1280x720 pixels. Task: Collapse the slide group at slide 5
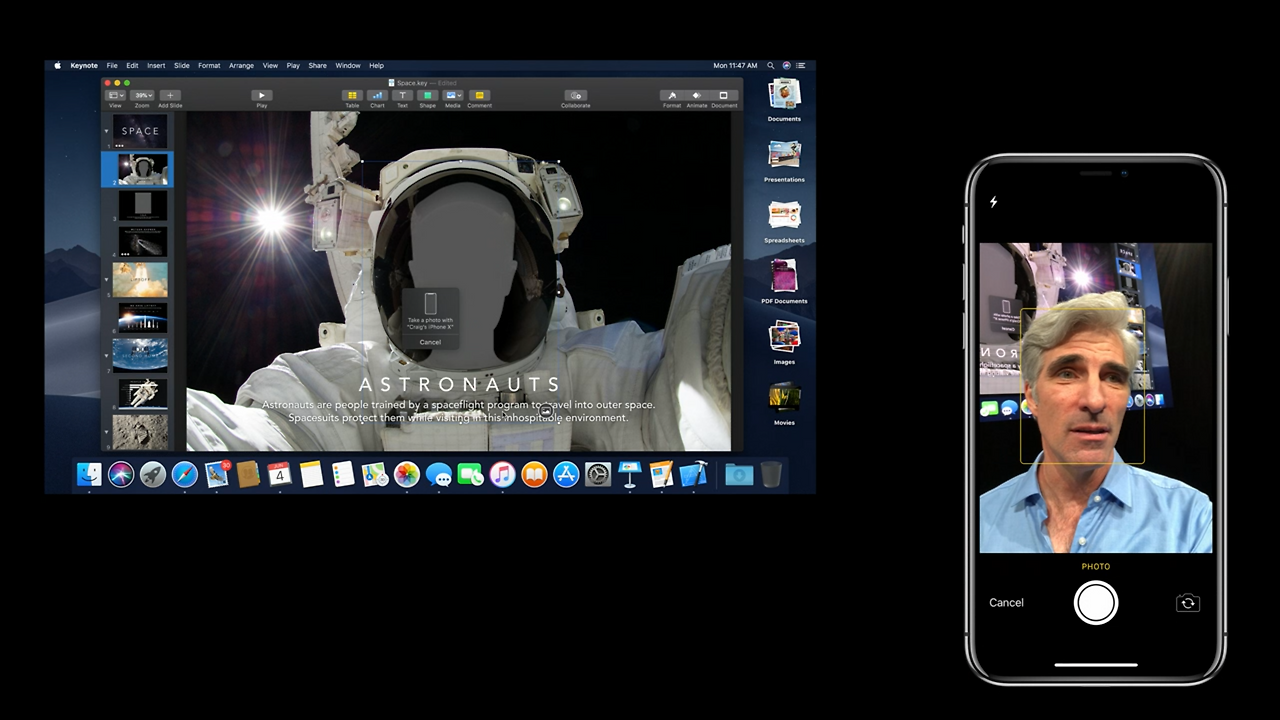coord(107,280)
